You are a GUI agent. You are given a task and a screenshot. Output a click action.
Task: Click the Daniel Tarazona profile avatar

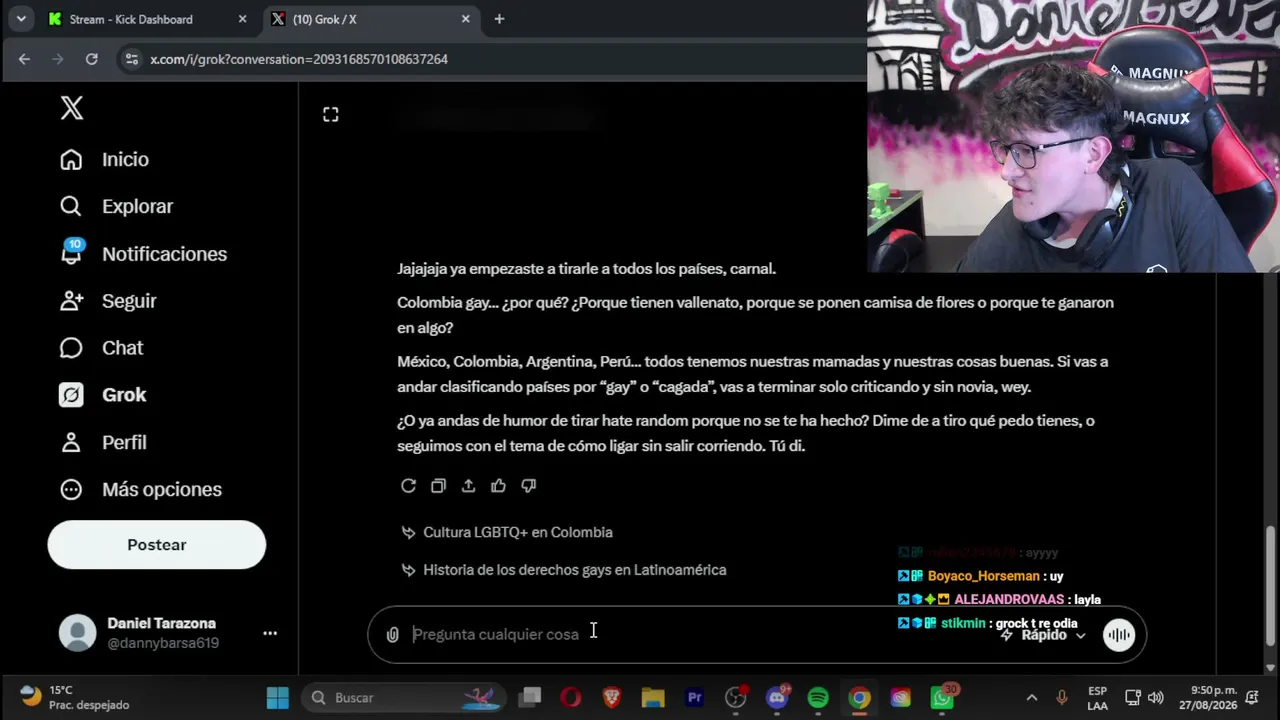(x=77, y=633)
